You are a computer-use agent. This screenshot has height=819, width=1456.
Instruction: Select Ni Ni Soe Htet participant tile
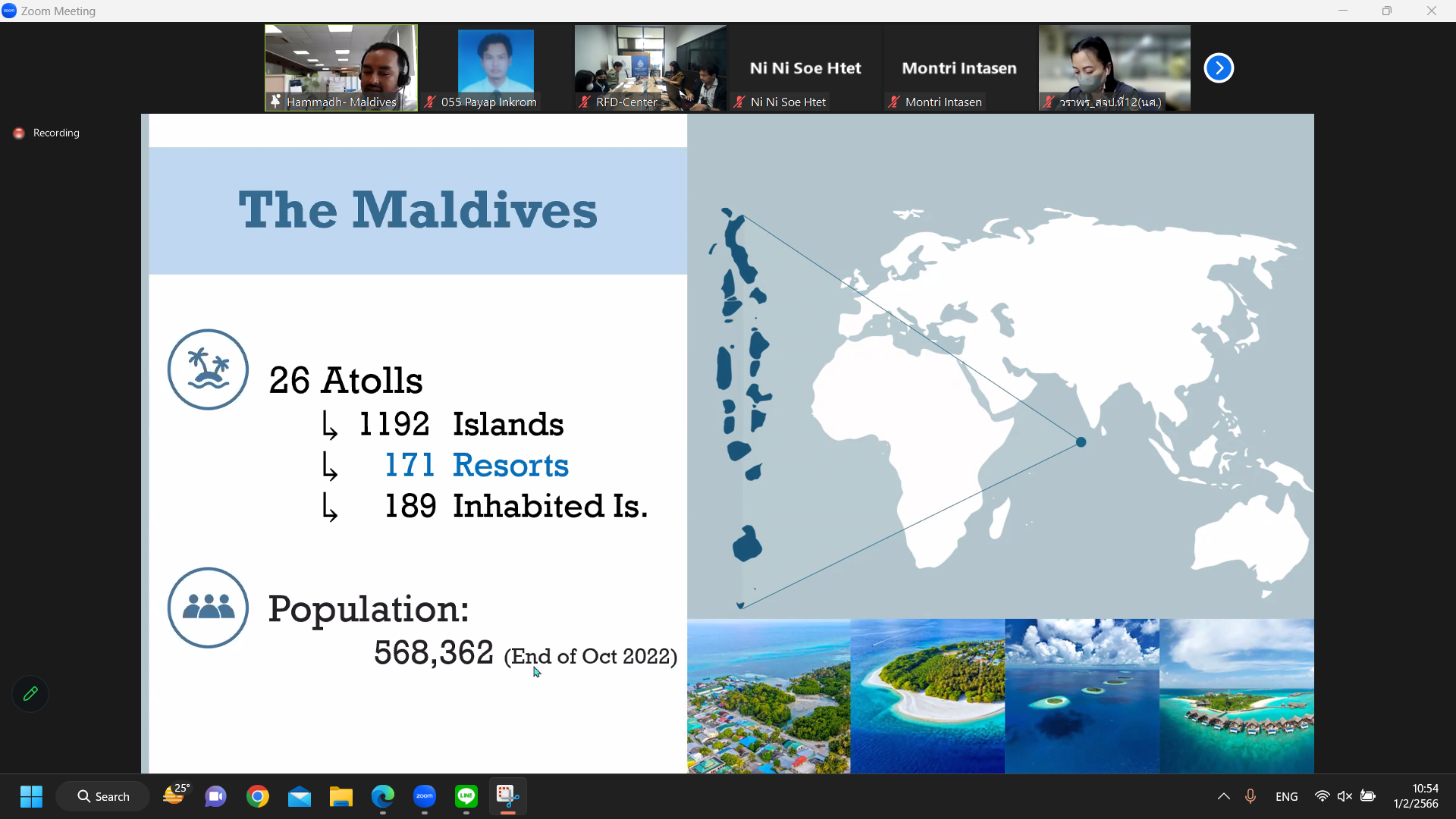pyautogui.click(x=805, y=67)
